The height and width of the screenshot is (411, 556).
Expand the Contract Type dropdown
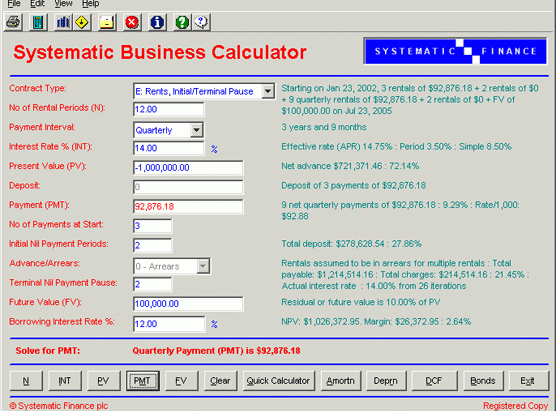(268, 91)
